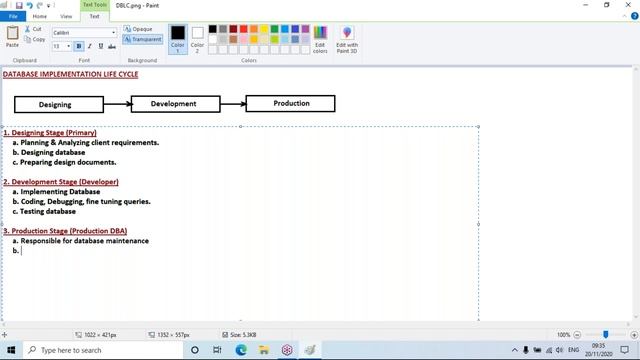
Task: Open the pink flower app on taskbar
Action: click(x=287, y=350)
